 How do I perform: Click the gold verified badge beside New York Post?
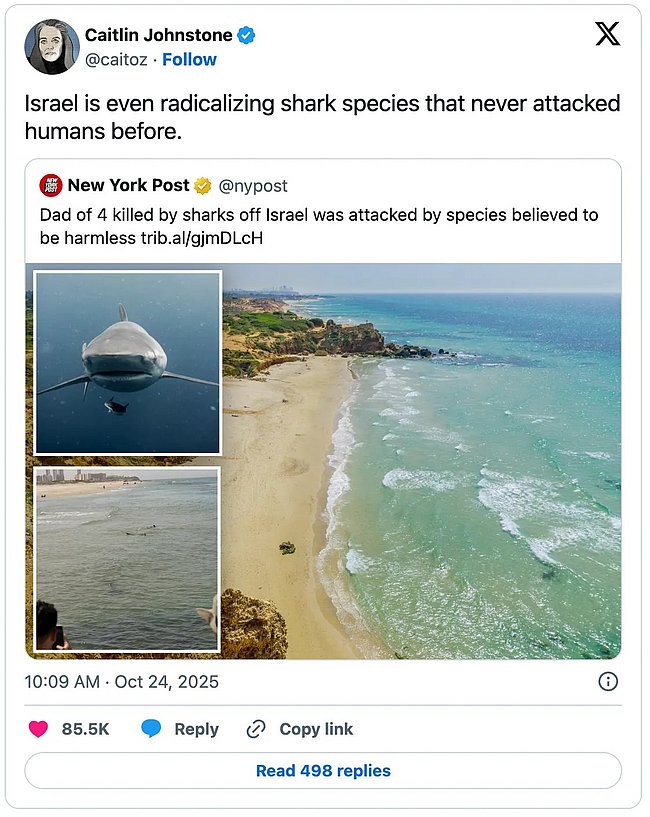pos(202,186)
